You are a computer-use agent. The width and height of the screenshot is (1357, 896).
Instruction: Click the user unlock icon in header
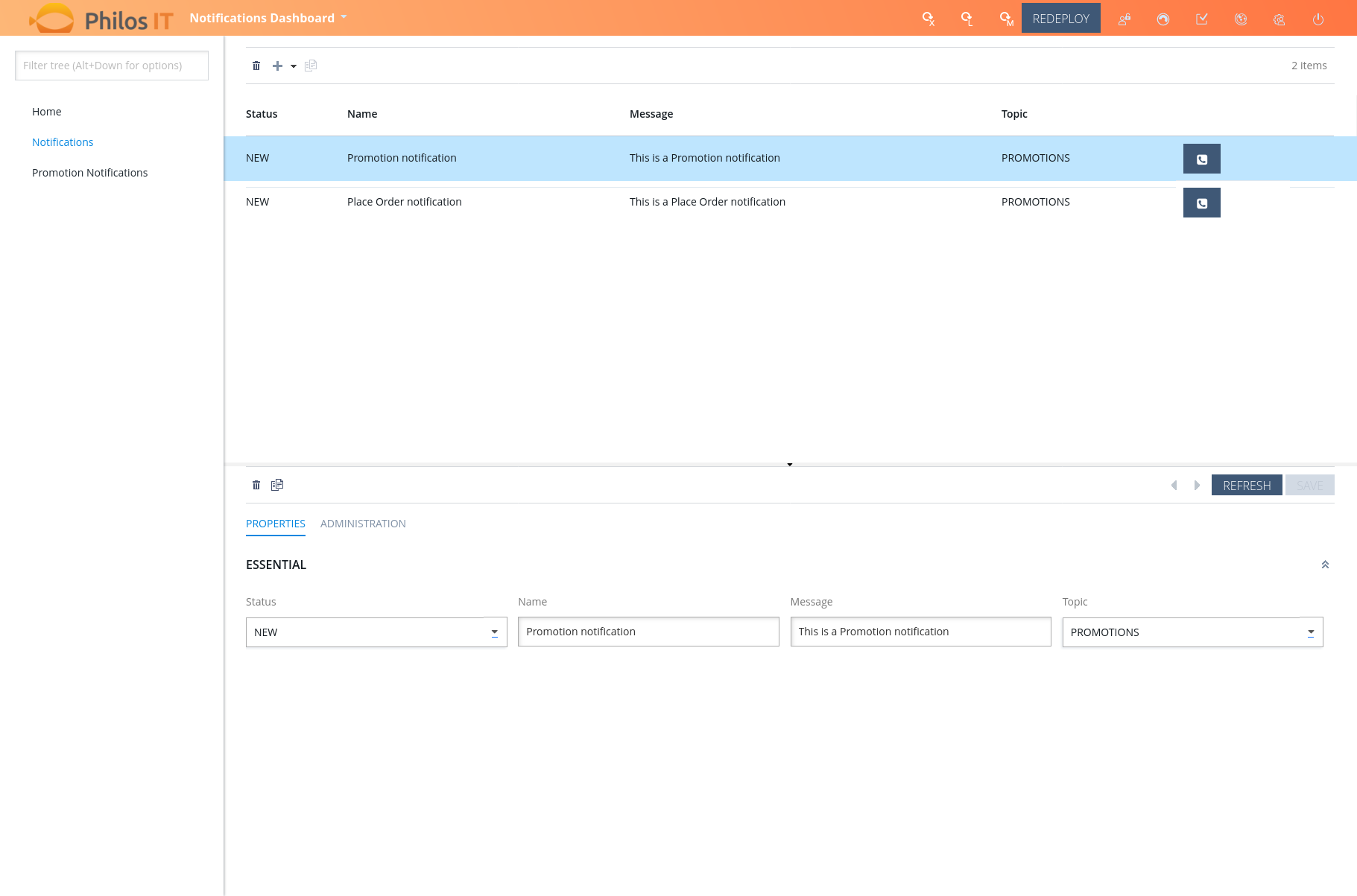pos(1124,19)
